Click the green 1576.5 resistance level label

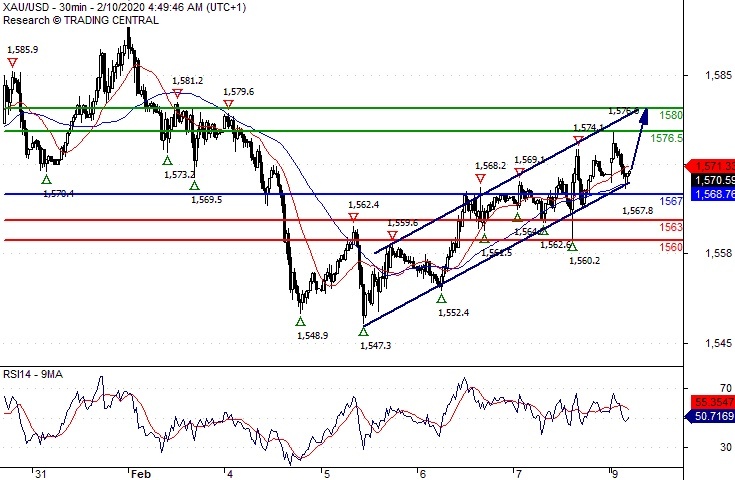point(667,138)
